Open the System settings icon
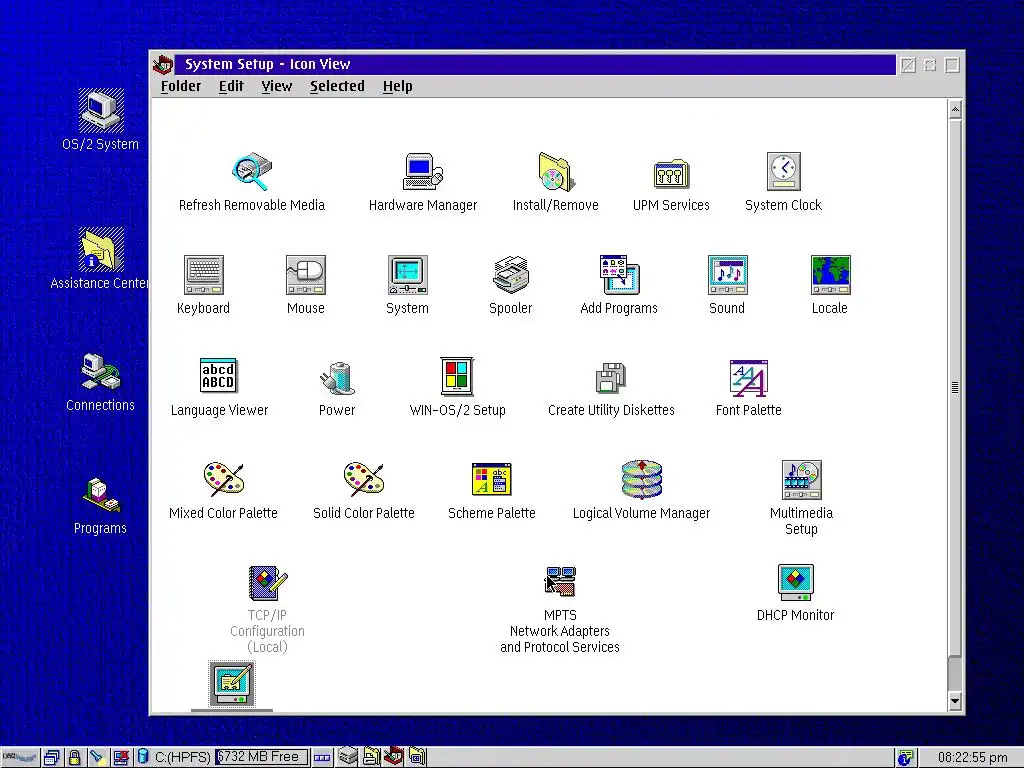The width and height of the screenshot is (1024, 768). (x=408, y=274)
